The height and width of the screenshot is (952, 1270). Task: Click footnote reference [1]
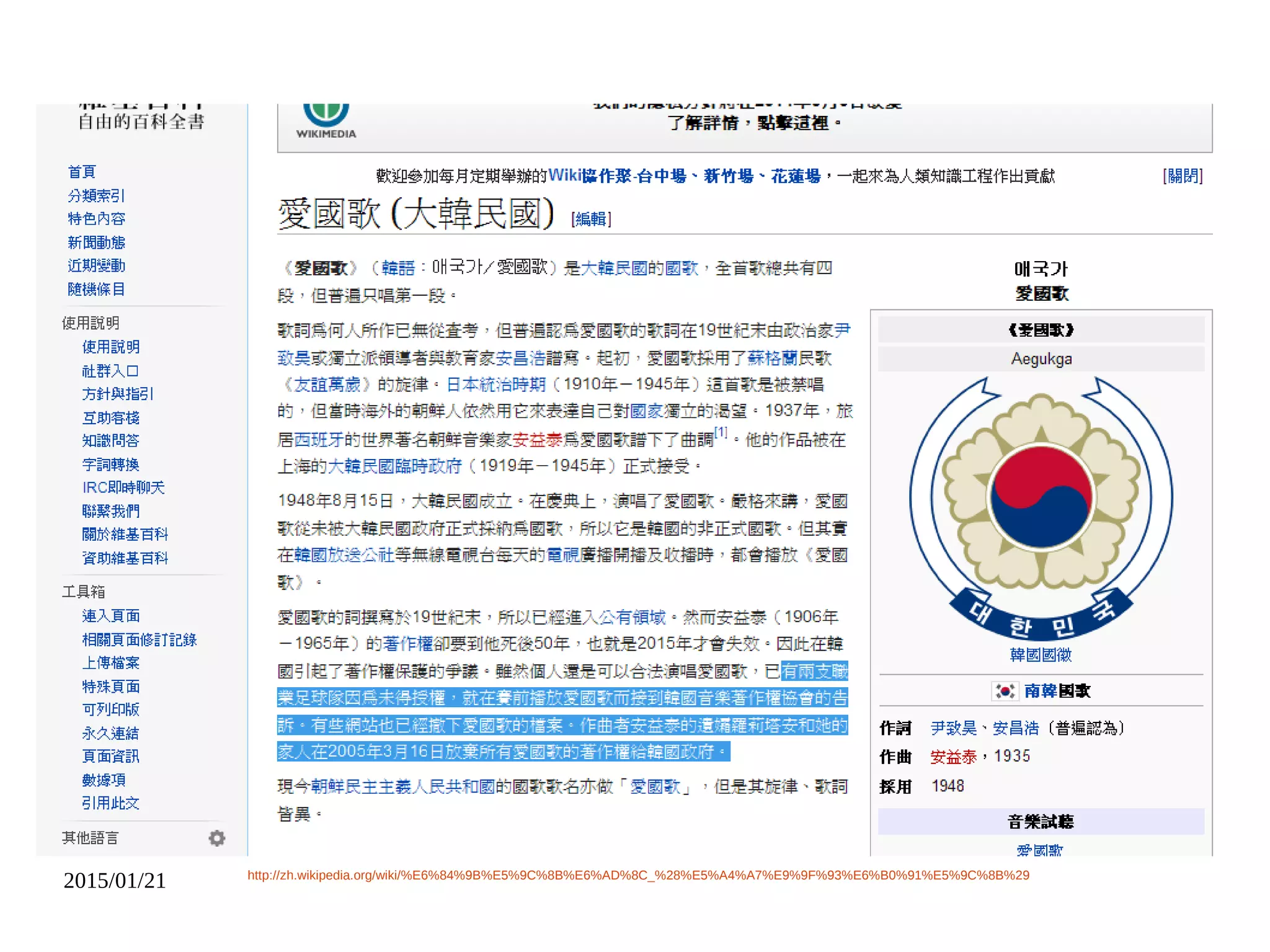(x=721, y=432)
